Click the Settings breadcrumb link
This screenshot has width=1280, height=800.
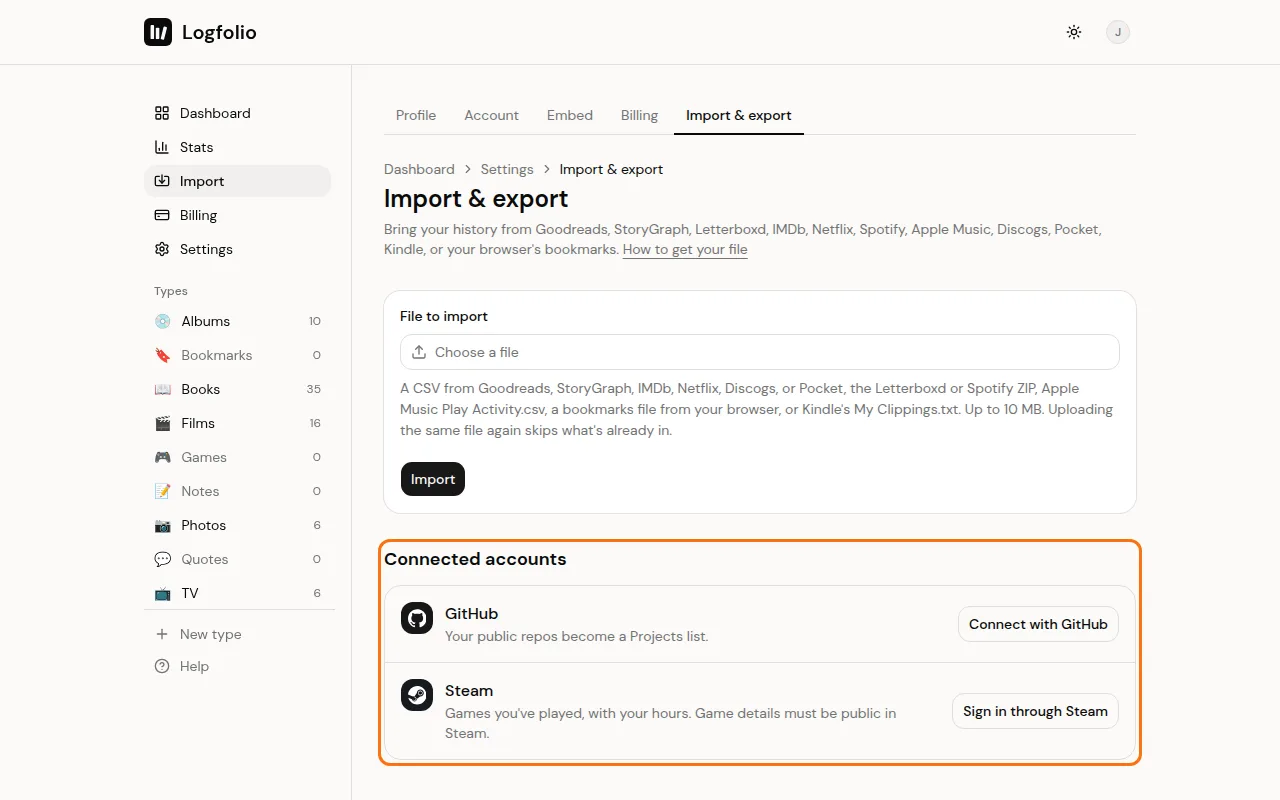click(x=507, y=169)
